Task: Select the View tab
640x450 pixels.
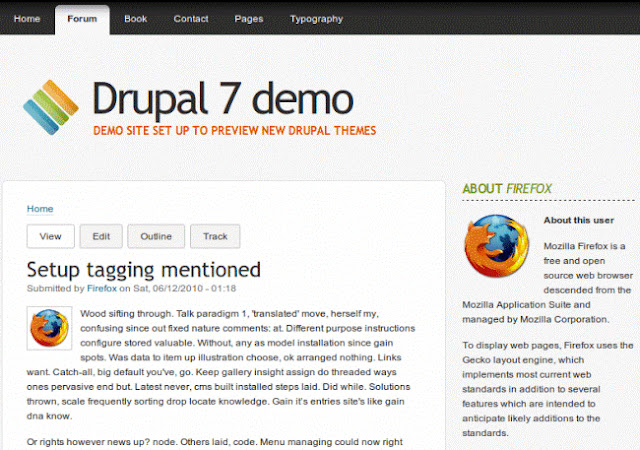Action: coord(51,236)
